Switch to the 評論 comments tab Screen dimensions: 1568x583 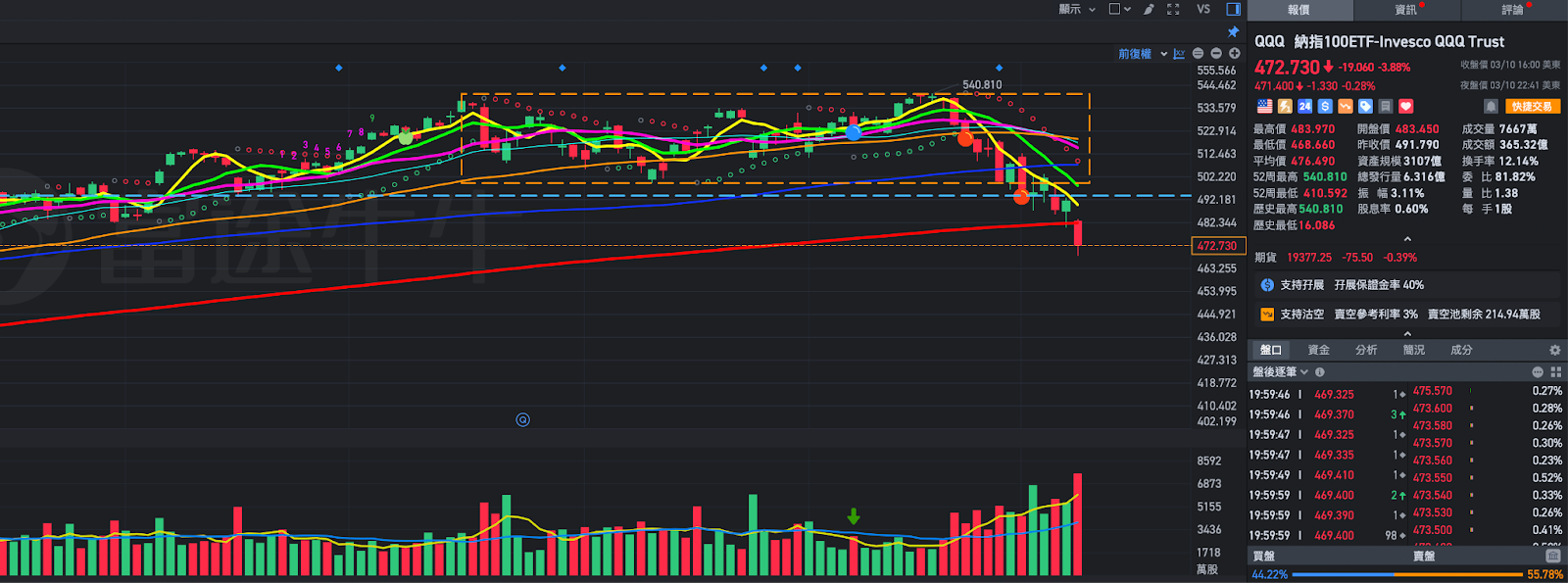tap(1513, 10)
